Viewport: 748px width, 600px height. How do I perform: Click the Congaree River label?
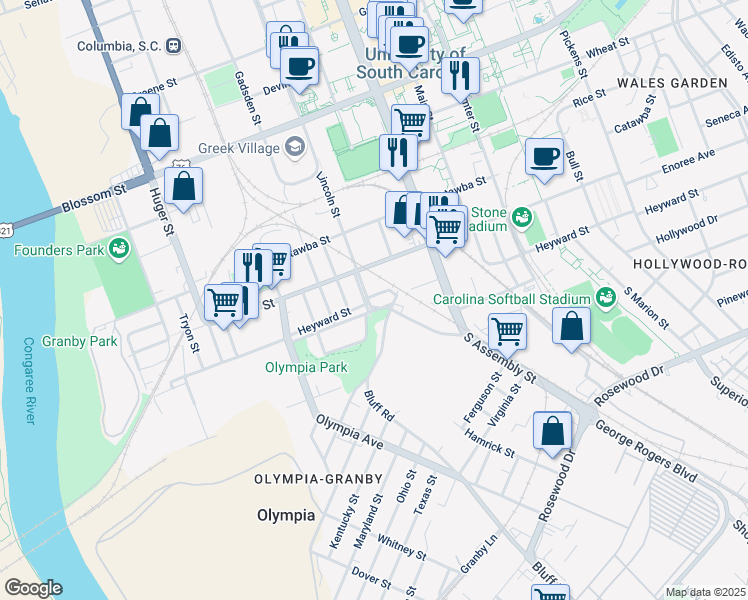tap(29, 381)
